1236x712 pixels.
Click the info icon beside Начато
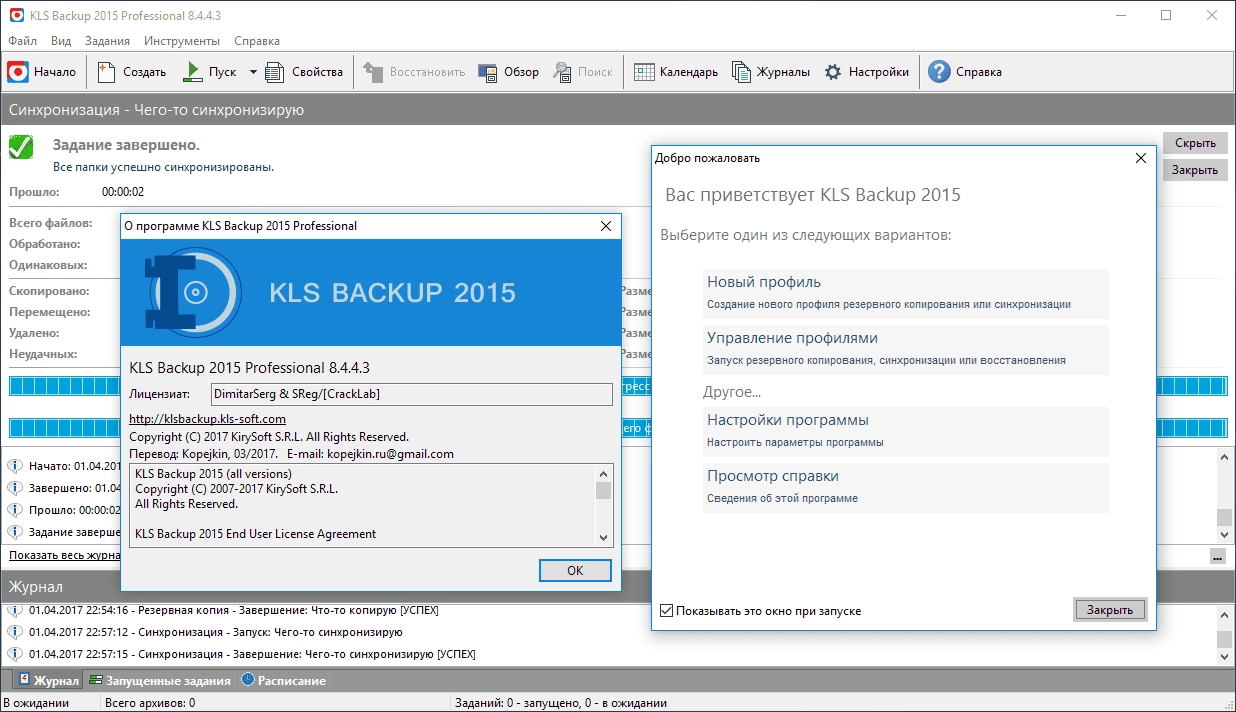pyautogui.click(x=15, y=466)
